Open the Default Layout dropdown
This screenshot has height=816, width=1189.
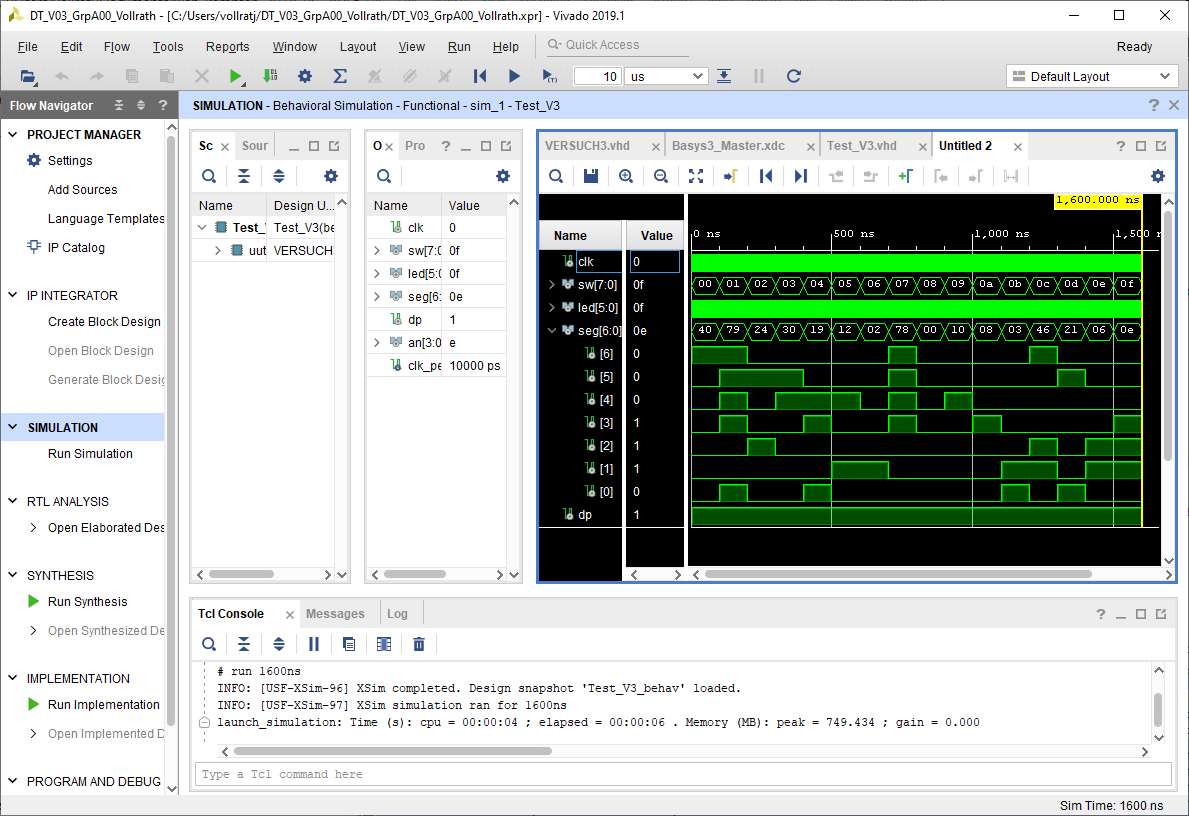pyautogui.click(x=1092, y=76)
